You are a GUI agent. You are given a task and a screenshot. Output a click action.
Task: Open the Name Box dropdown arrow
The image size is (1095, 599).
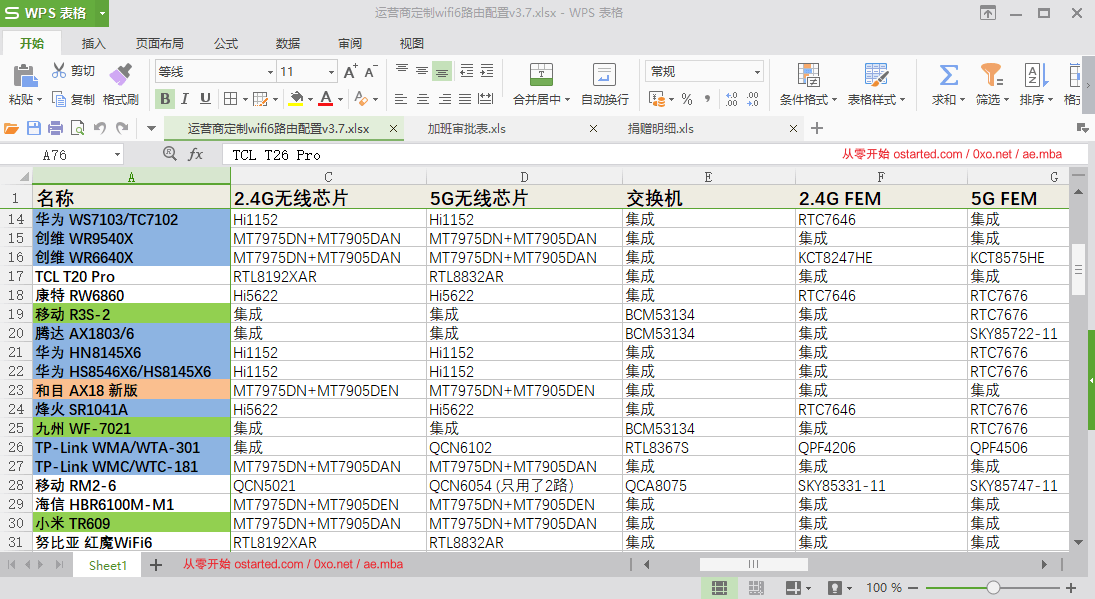[117, 154]
